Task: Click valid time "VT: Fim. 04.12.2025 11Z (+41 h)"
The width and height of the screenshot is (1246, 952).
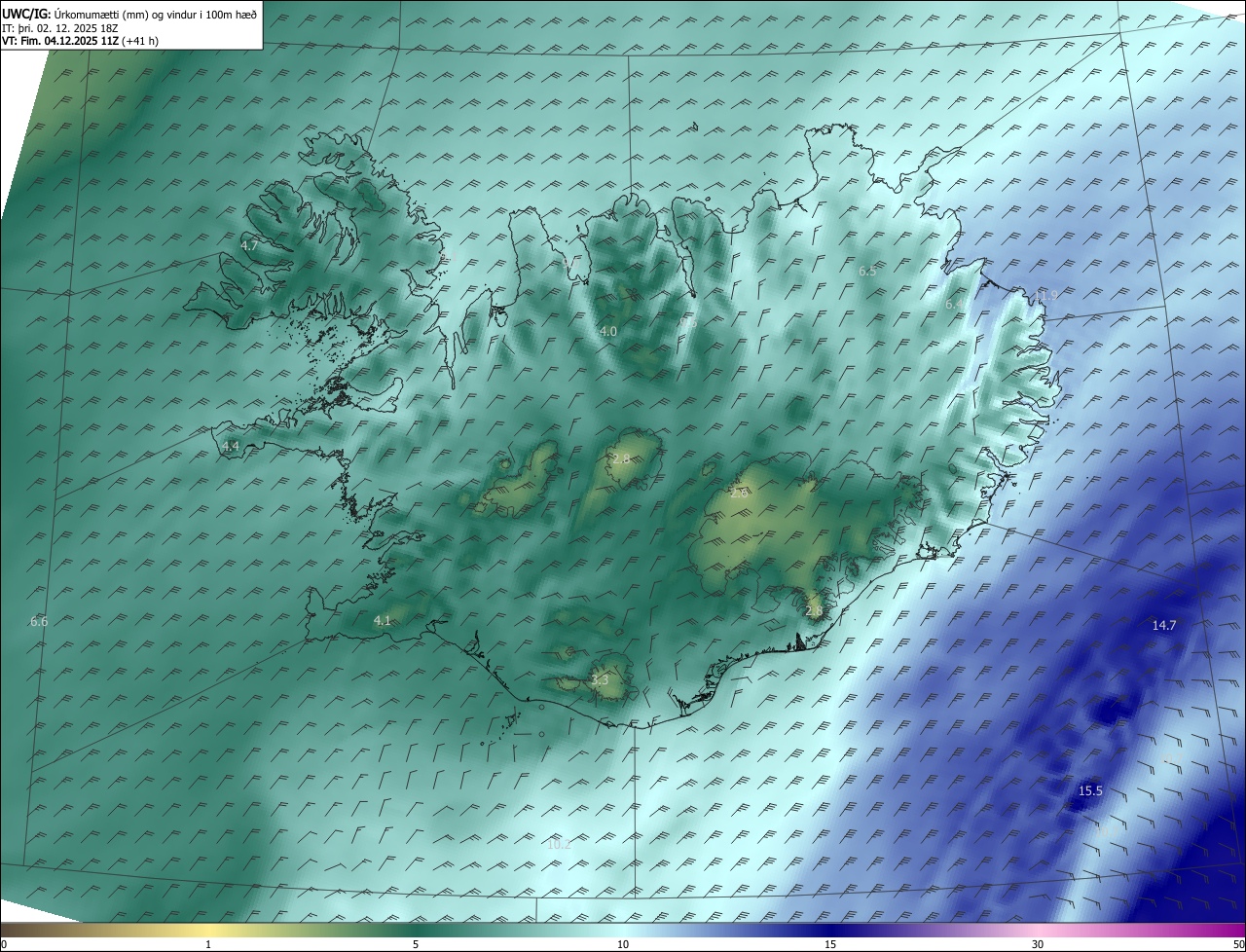Action: coord(81,41)
